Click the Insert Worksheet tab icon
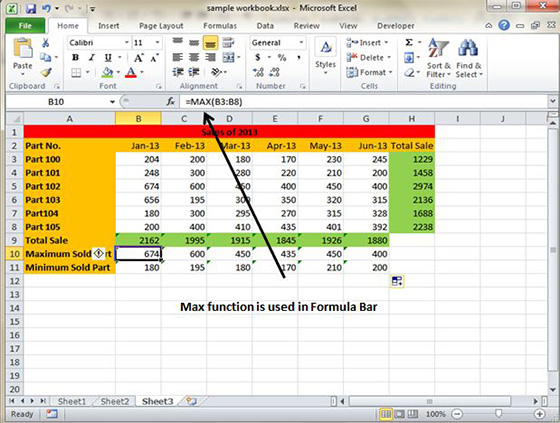Viewport: 560px width, 423px height. [191, 401]
